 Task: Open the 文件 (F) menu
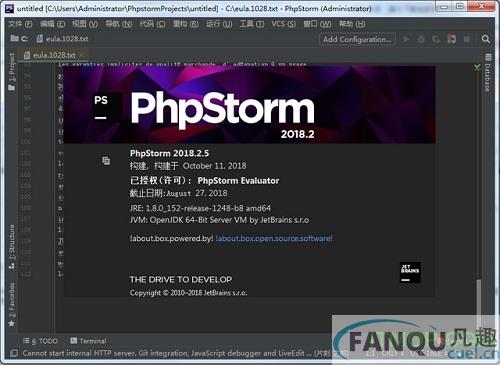click(x=20, y=24)
